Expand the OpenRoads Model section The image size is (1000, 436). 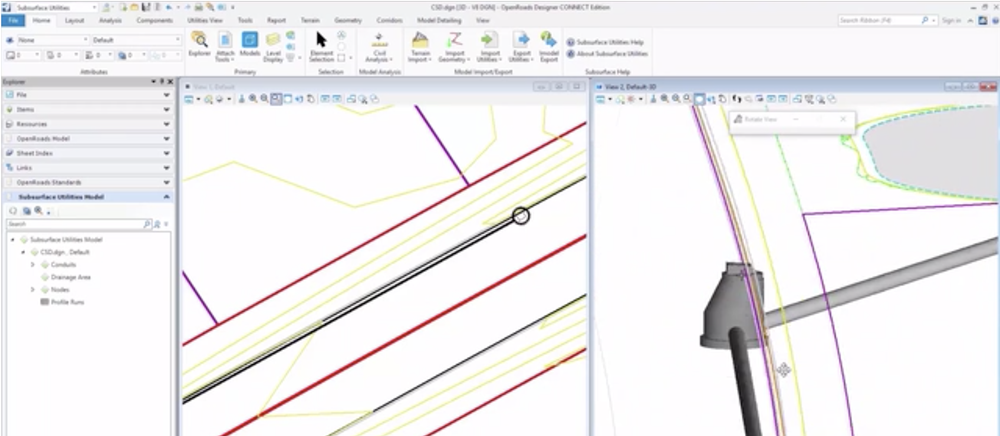87,139
